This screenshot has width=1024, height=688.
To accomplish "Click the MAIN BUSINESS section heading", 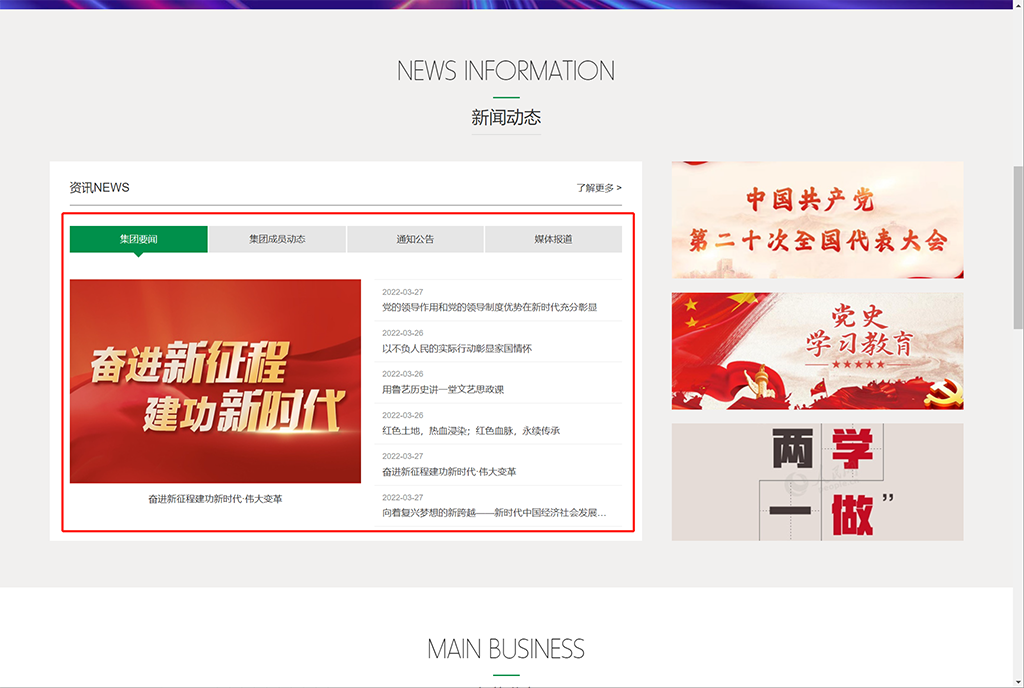I will pos(506,648).
